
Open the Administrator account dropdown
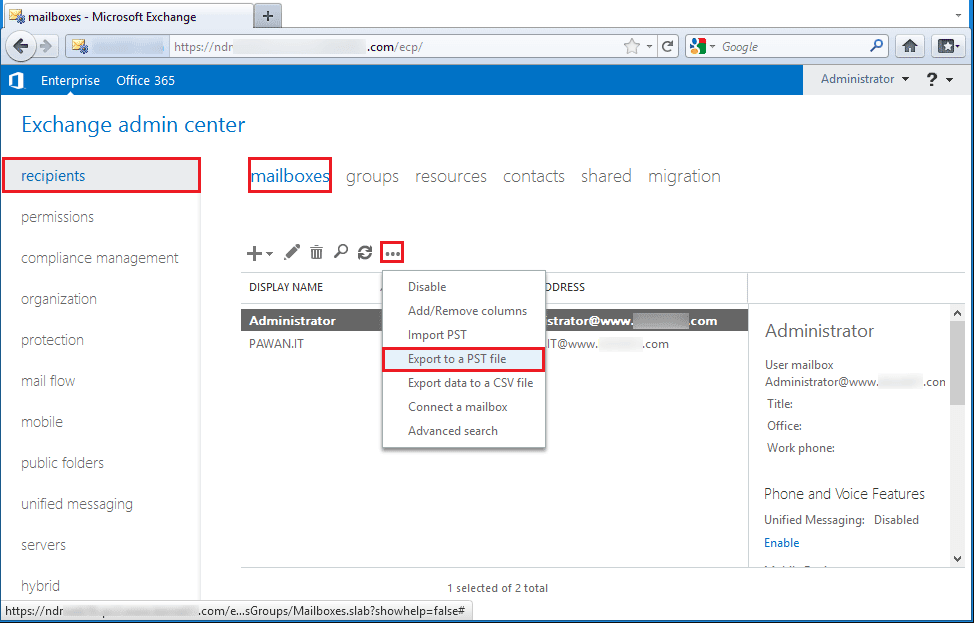(x=865, y=79)
